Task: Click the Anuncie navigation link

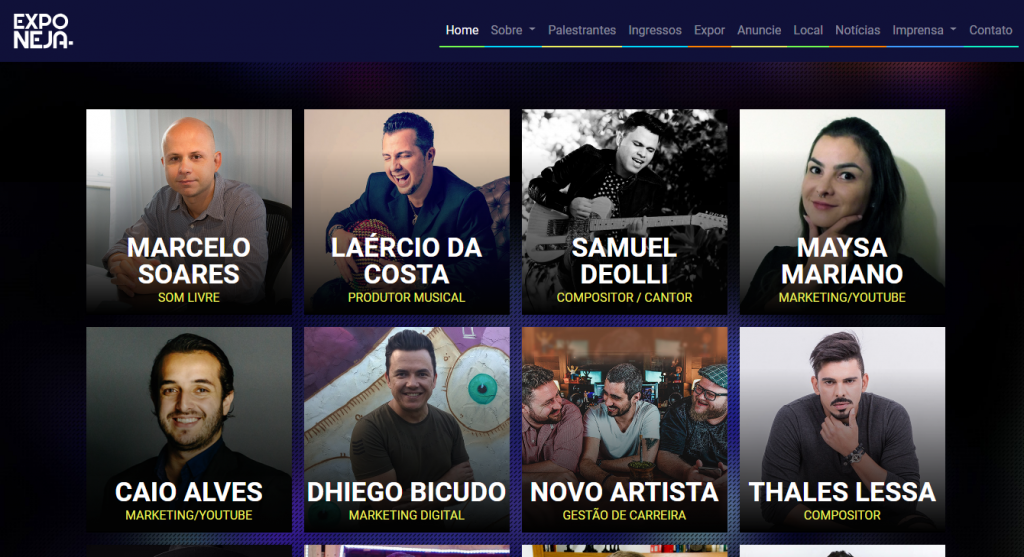Action: (x=759, y=30)
